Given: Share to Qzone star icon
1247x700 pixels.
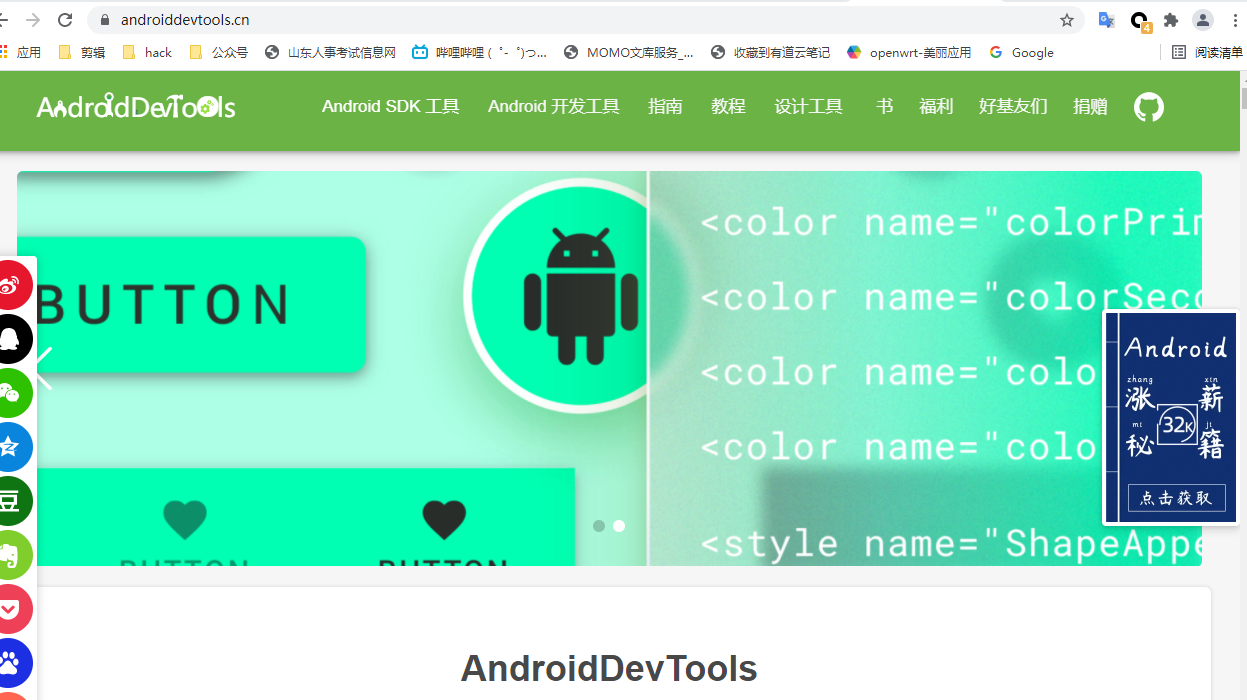Looking at the screenshot, I should [13, 448].
